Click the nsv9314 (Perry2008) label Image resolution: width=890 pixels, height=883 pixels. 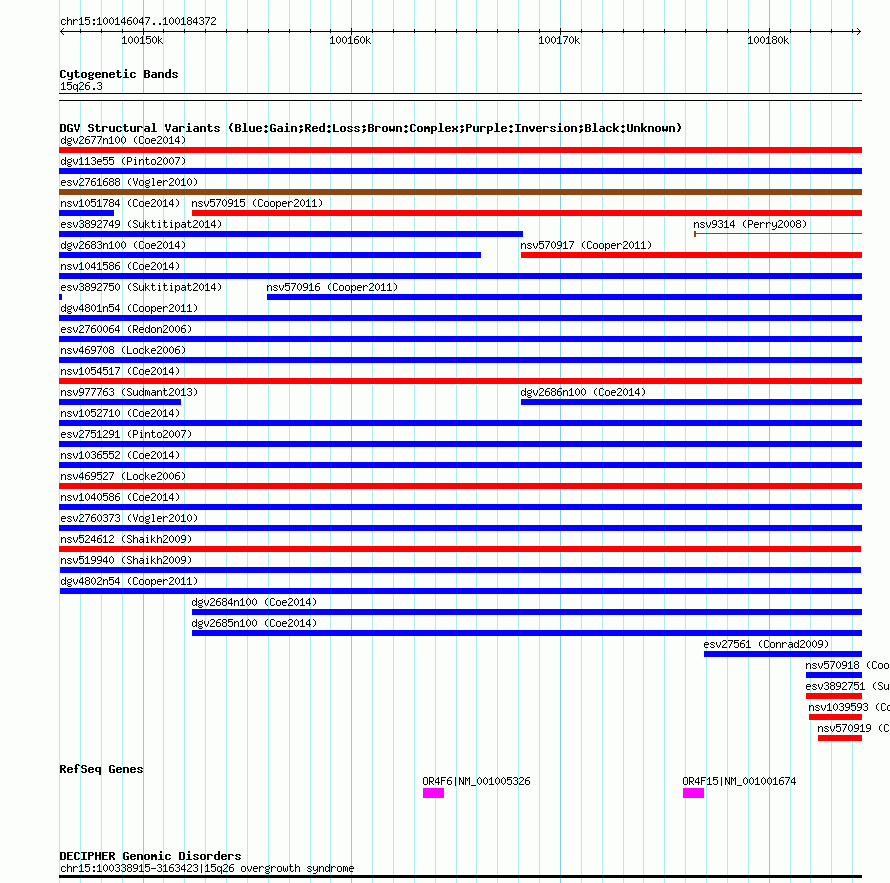click(x=750, y=224)
